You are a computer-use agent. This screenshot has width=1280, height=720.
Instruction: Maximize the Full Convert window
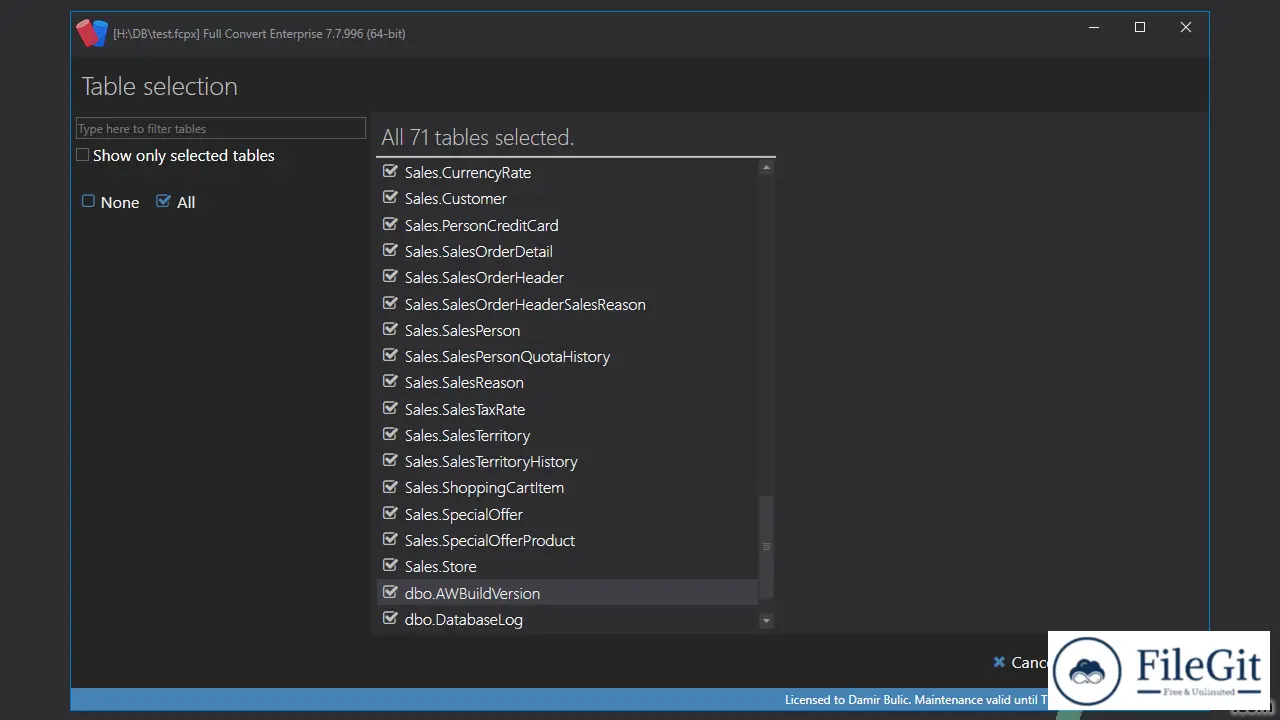click(x=1140, y=27)
